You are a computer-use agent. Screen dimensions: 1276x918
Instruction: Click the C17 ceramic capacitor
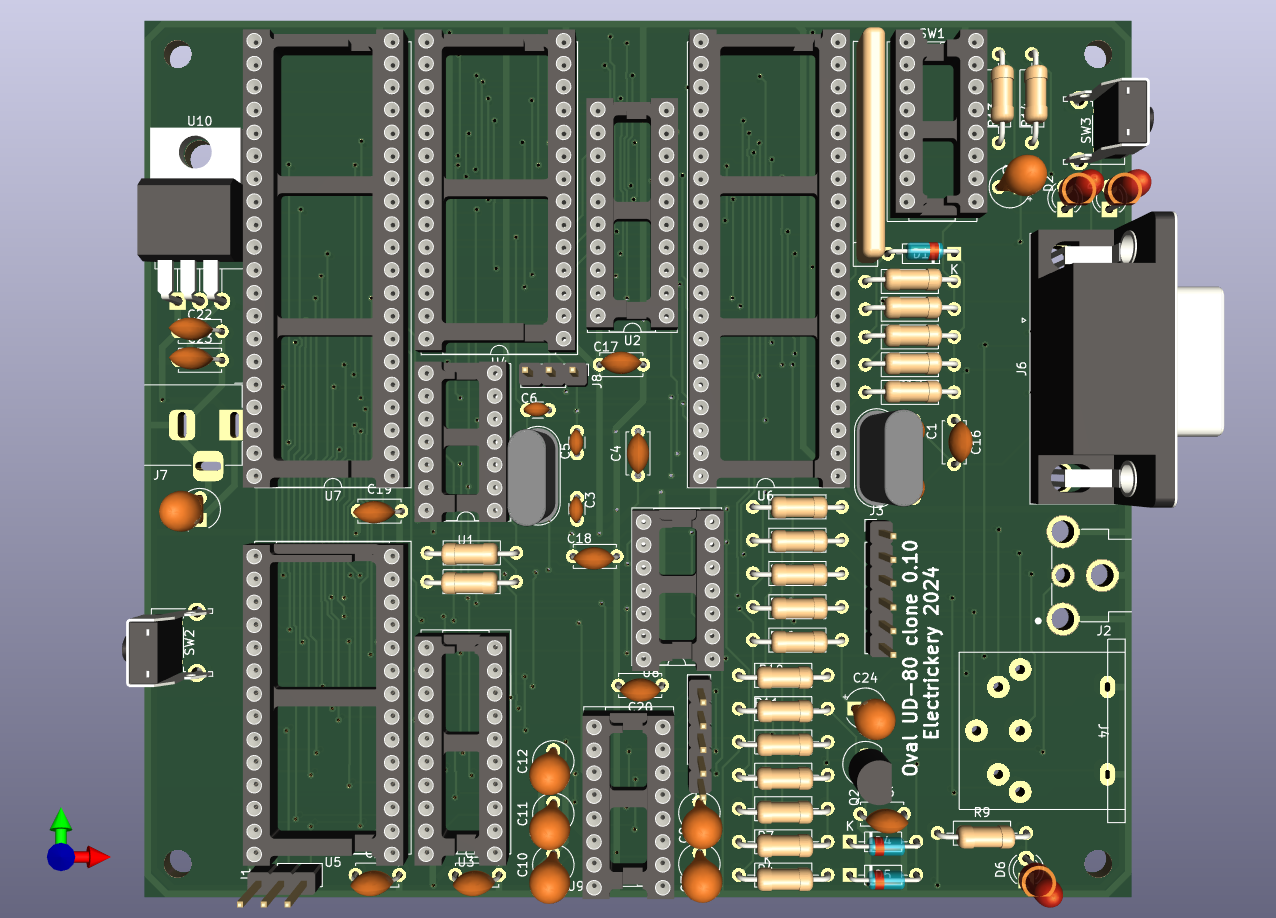(620, 363)
